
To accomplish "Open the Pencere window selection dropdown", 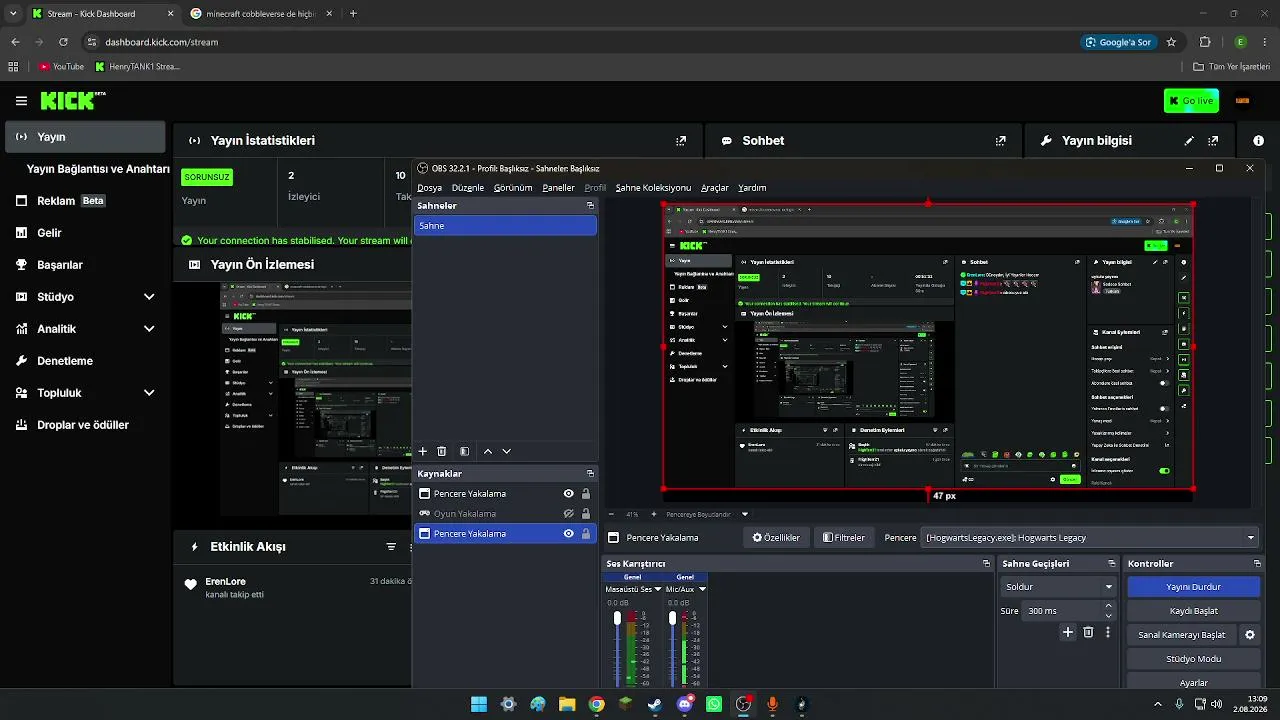I will (1090, 538).
